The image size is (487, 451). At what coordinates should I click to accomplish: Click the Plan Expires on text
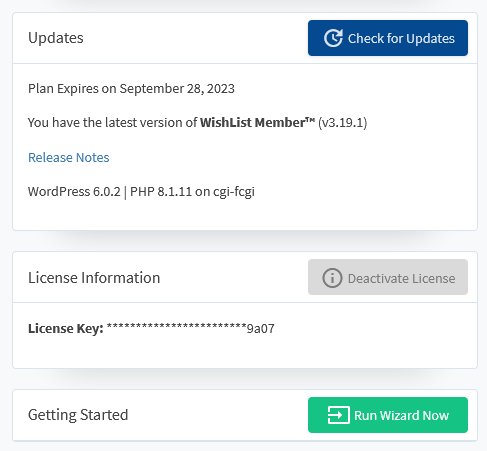[72, 89]
